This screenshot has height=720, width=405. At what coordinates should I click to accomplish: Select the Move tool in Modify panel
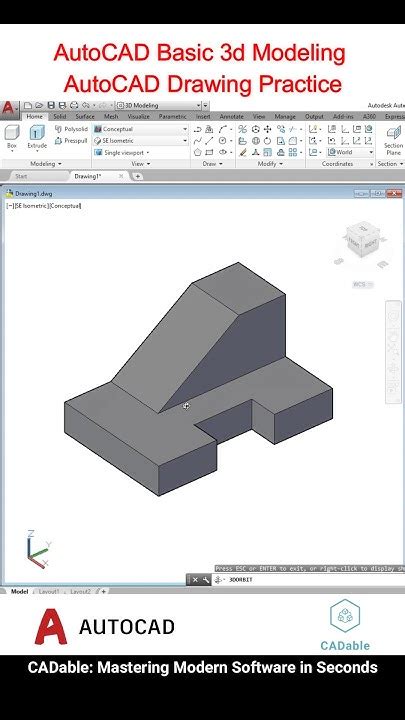267,129
